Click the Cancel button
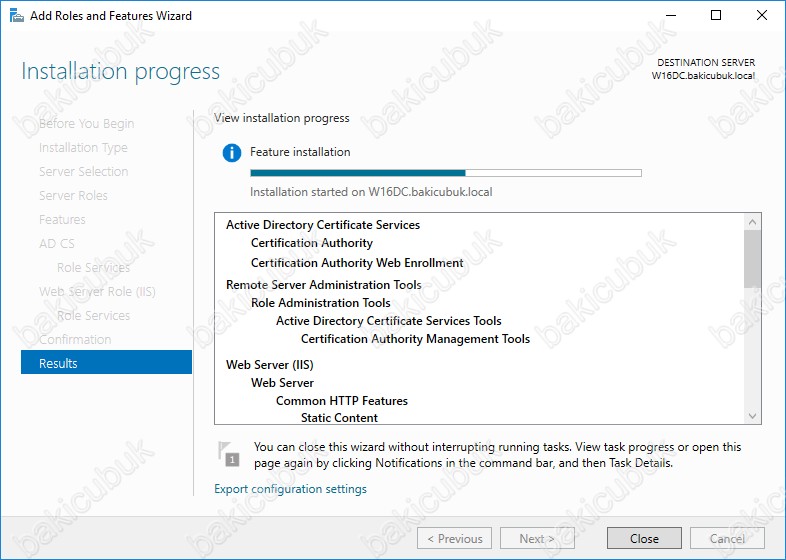This screenshot has width=786, height=560. 727,538
